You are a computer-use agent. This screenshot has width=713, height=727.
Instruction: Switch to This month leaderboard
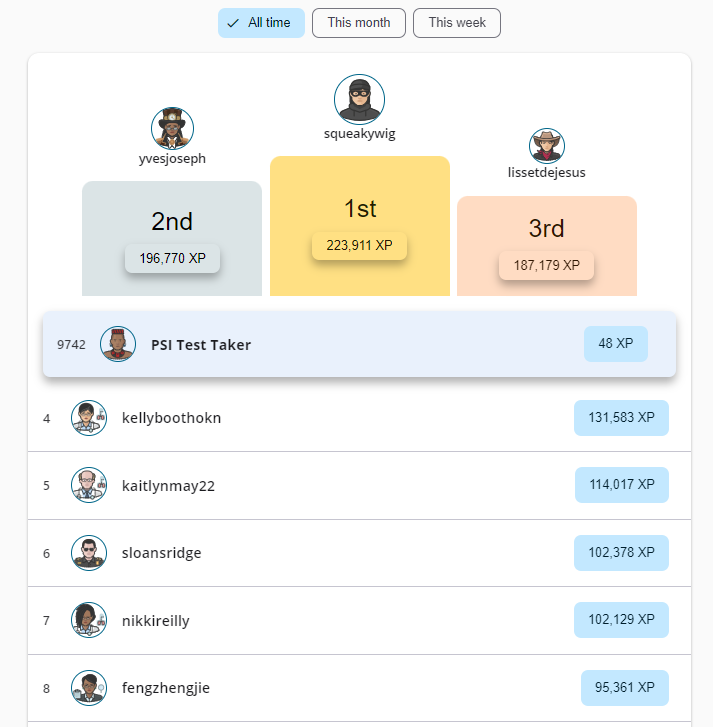click(359, 23)
